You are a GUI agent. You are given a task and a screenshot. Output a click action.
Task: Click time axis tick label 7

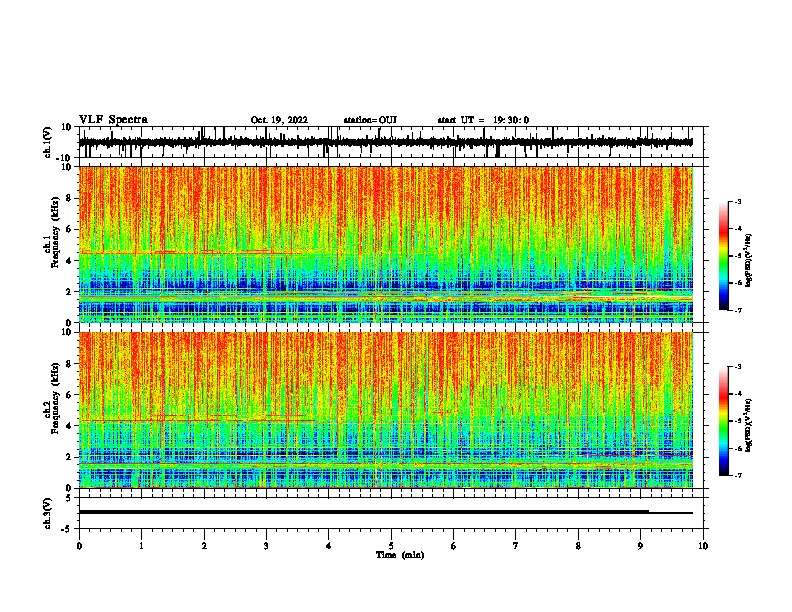click(x=516, y=546)
